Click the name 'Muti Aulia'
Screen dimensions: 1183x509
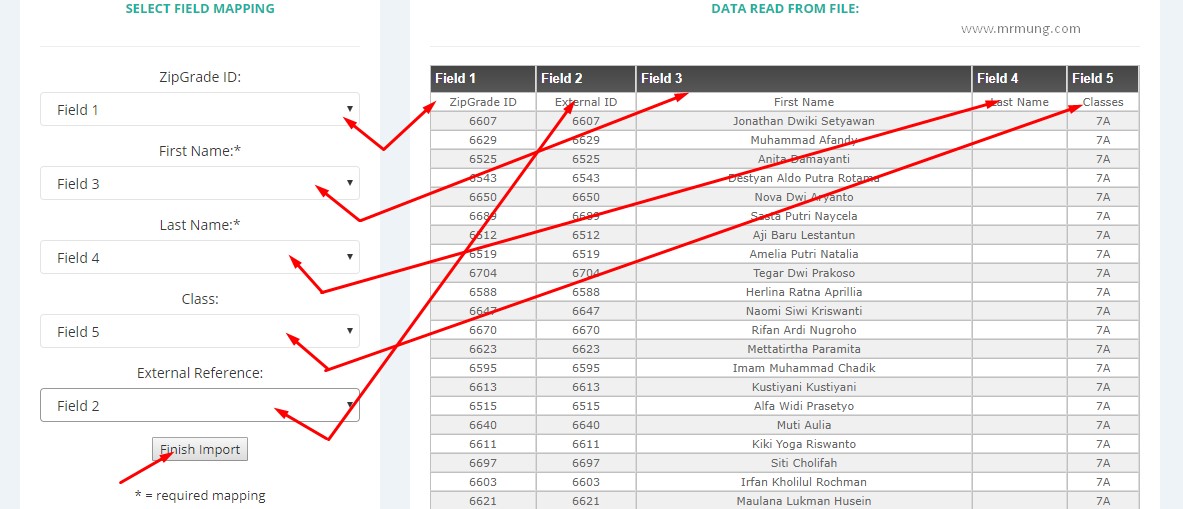(804, 425)
